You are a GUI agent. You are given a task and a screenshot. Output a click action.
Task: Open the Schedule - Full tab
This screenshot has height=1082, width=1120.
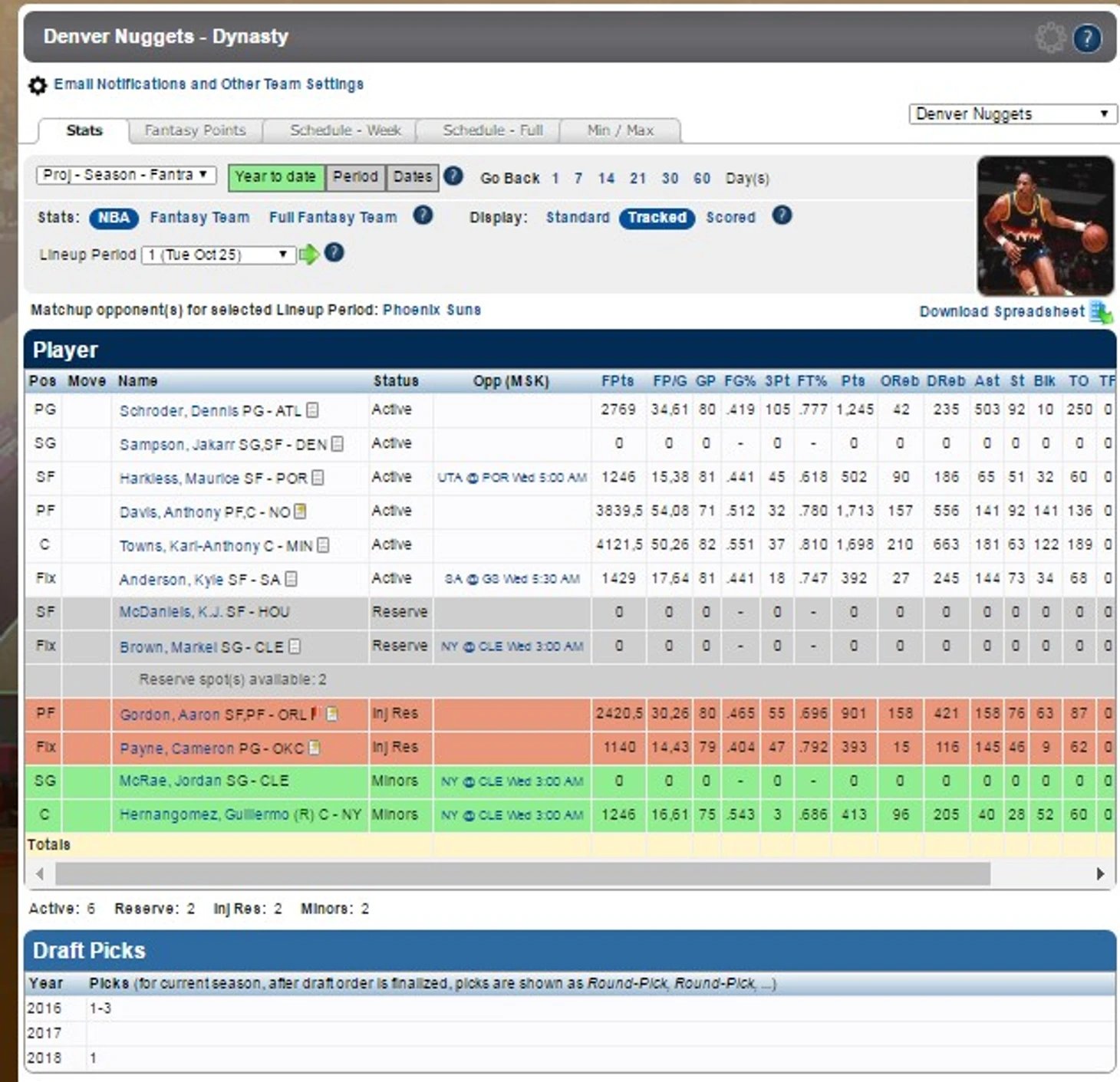492,130
